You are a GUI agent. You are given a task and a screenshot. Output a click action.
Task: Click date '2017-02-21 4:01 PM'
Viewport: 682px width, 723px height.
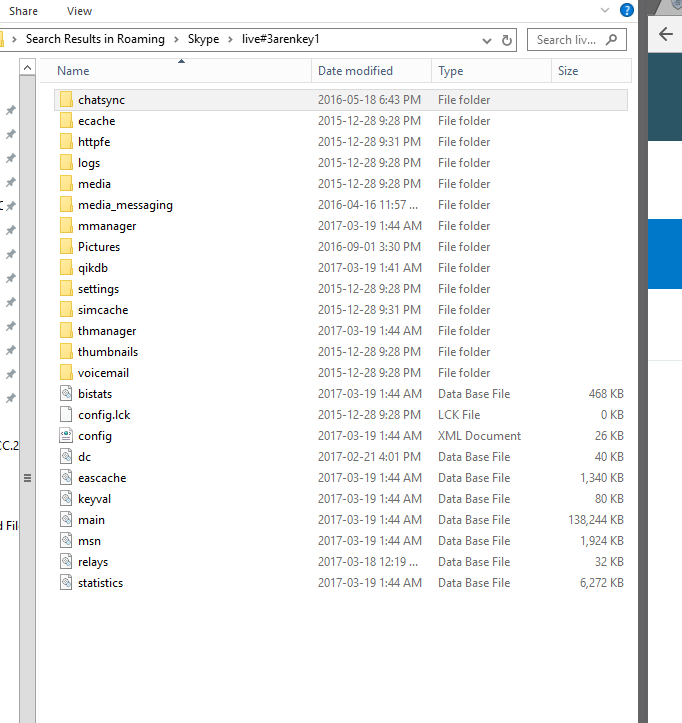click(369, 457)
